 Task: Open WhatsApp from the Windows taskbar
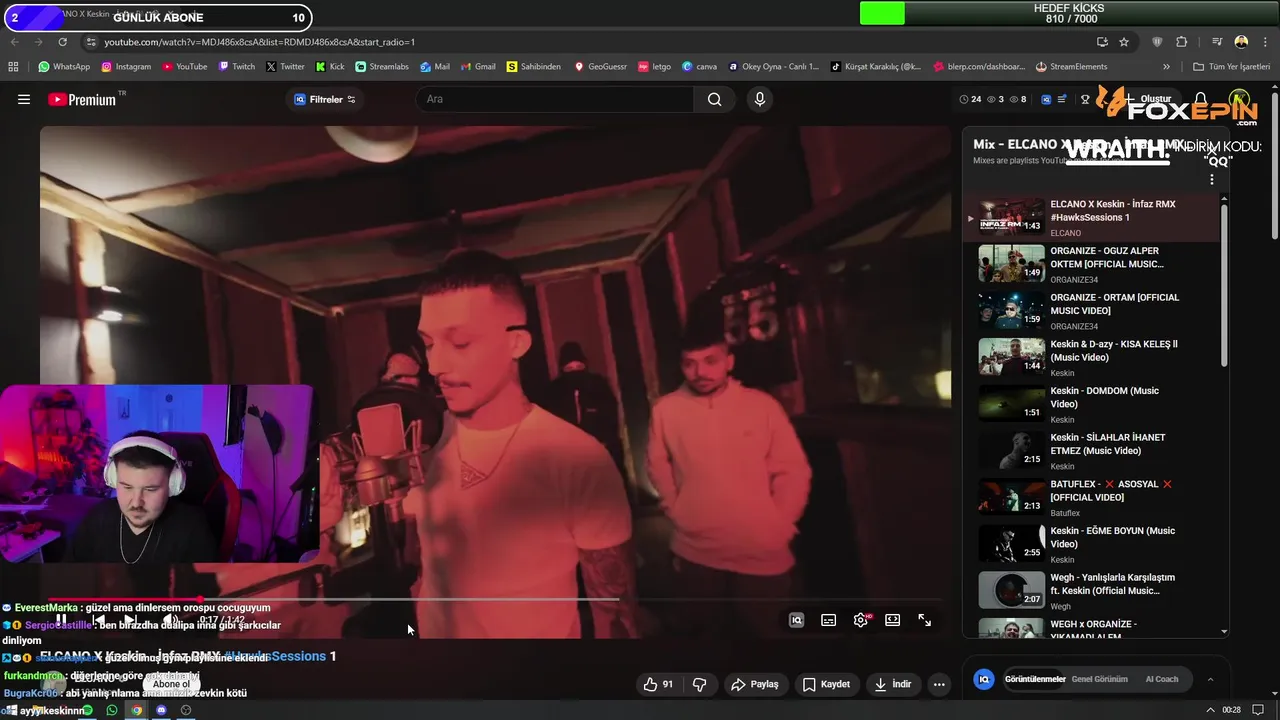pos(112,710)
